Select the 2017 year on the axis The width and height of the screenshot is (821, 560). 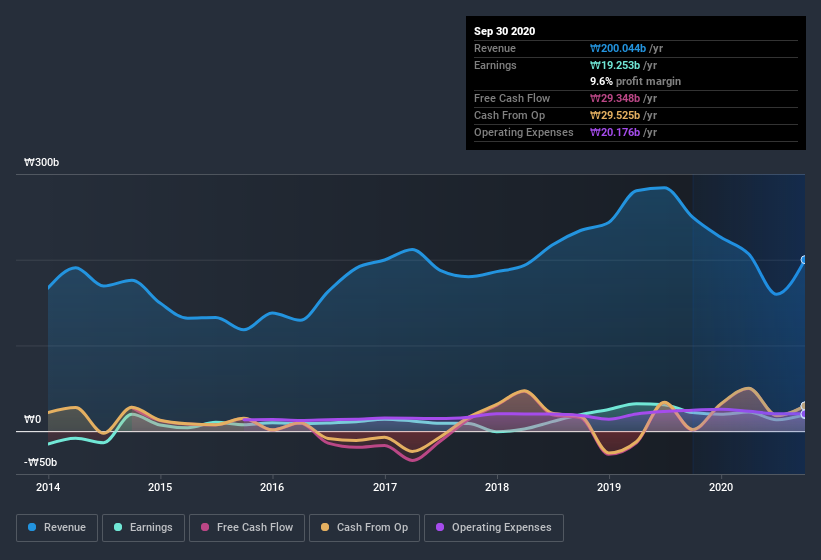(x=385, y=487)
